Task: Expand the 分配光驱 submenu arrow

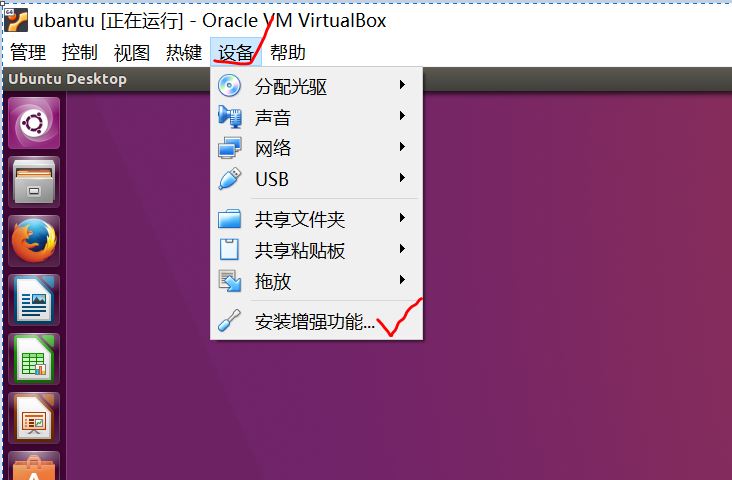Action: pos(402,85)
